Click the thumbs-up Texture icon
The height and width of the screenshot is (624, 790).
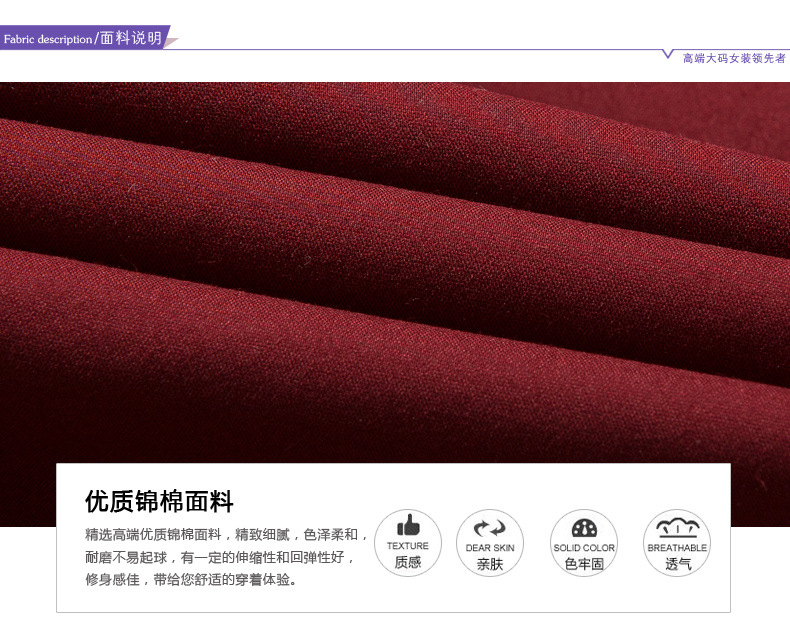[408, 526]
